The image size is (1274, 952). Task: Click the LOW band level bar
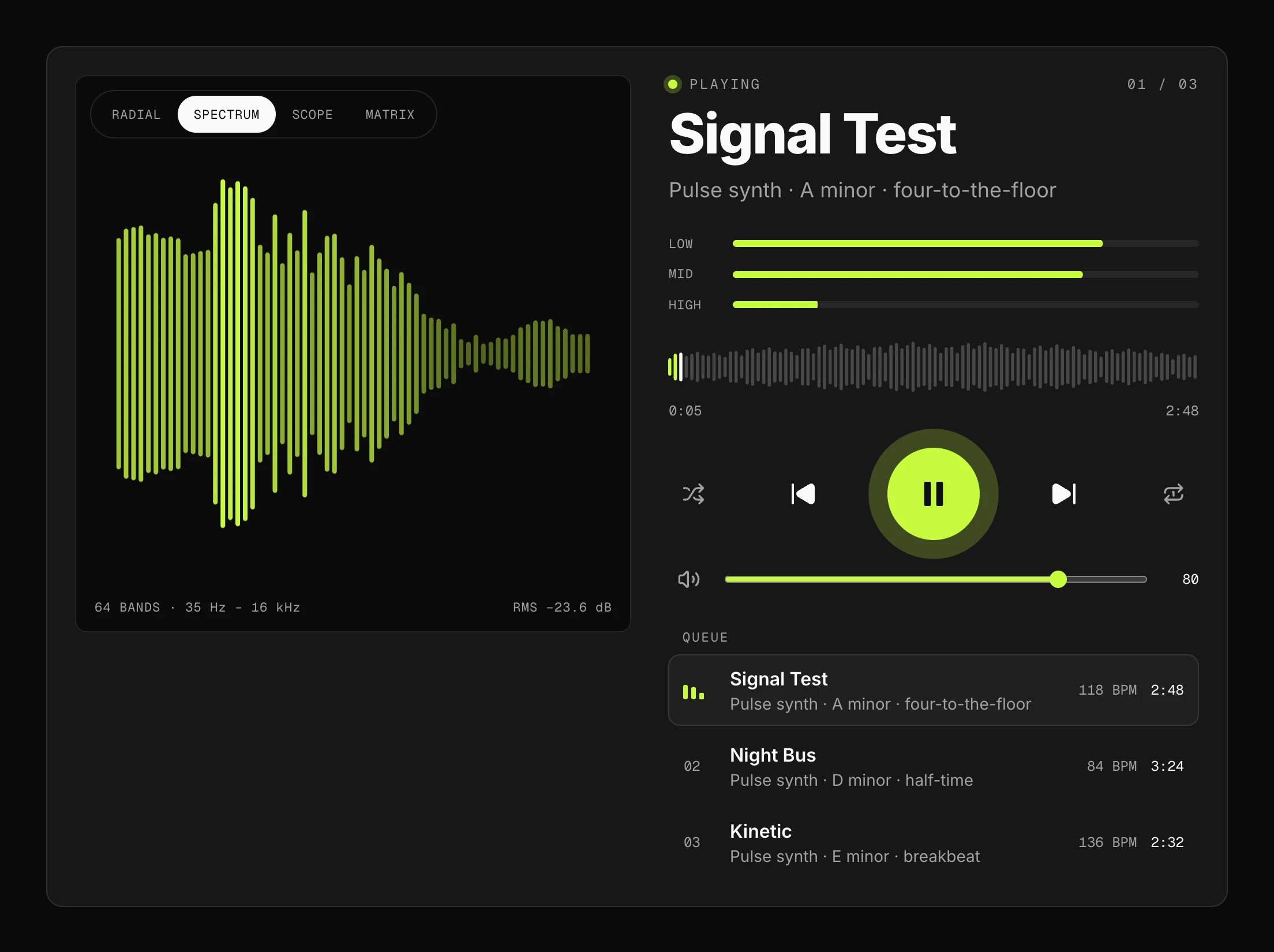[x=965, y=243]
